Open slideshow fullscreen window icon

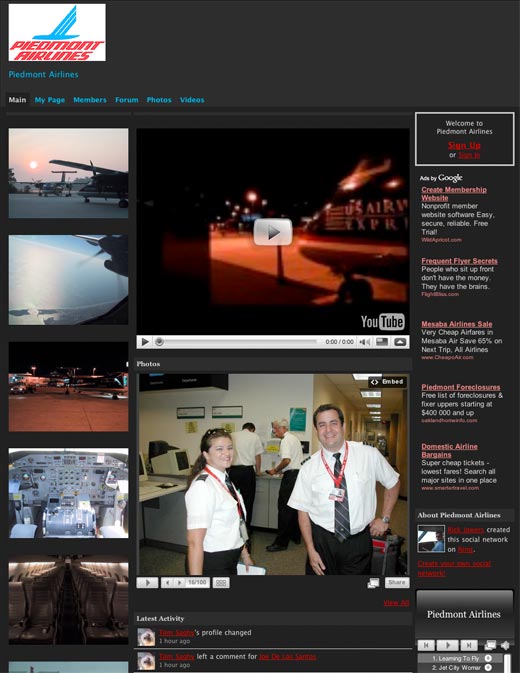click(x=373, y=582)
